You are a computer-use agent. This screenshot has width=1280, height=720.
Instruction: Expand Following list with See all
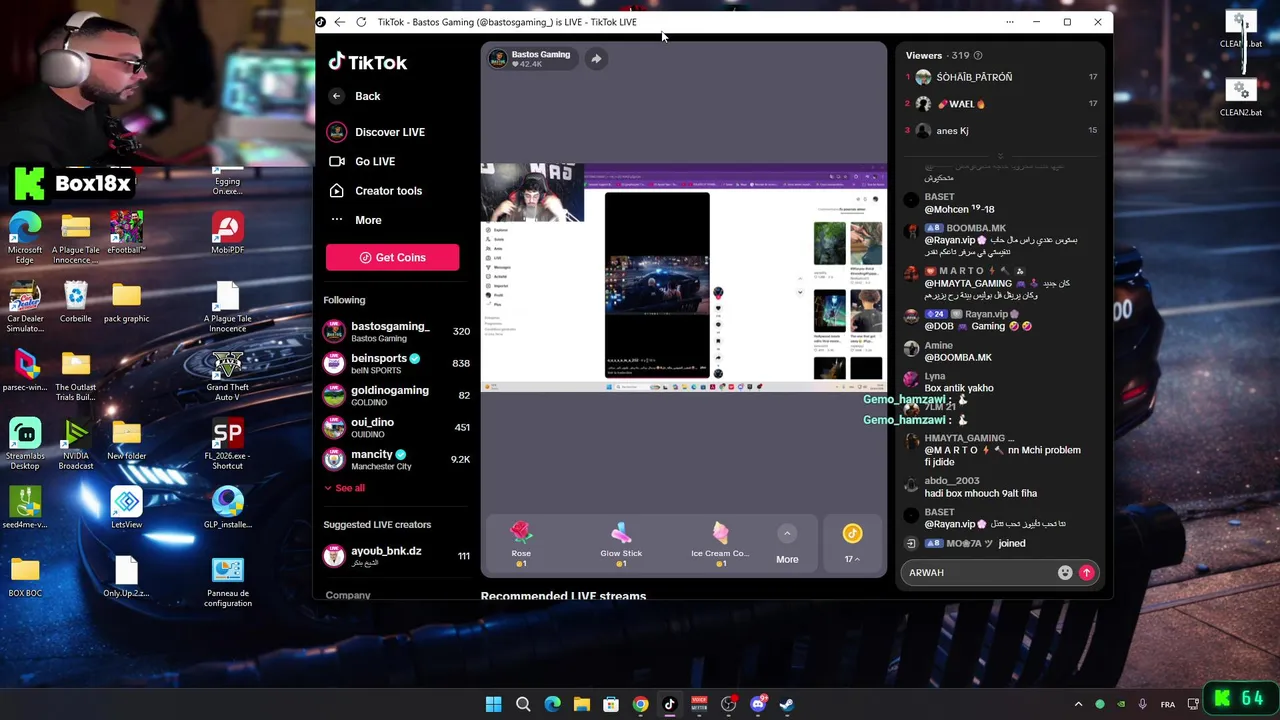(344, 488)
